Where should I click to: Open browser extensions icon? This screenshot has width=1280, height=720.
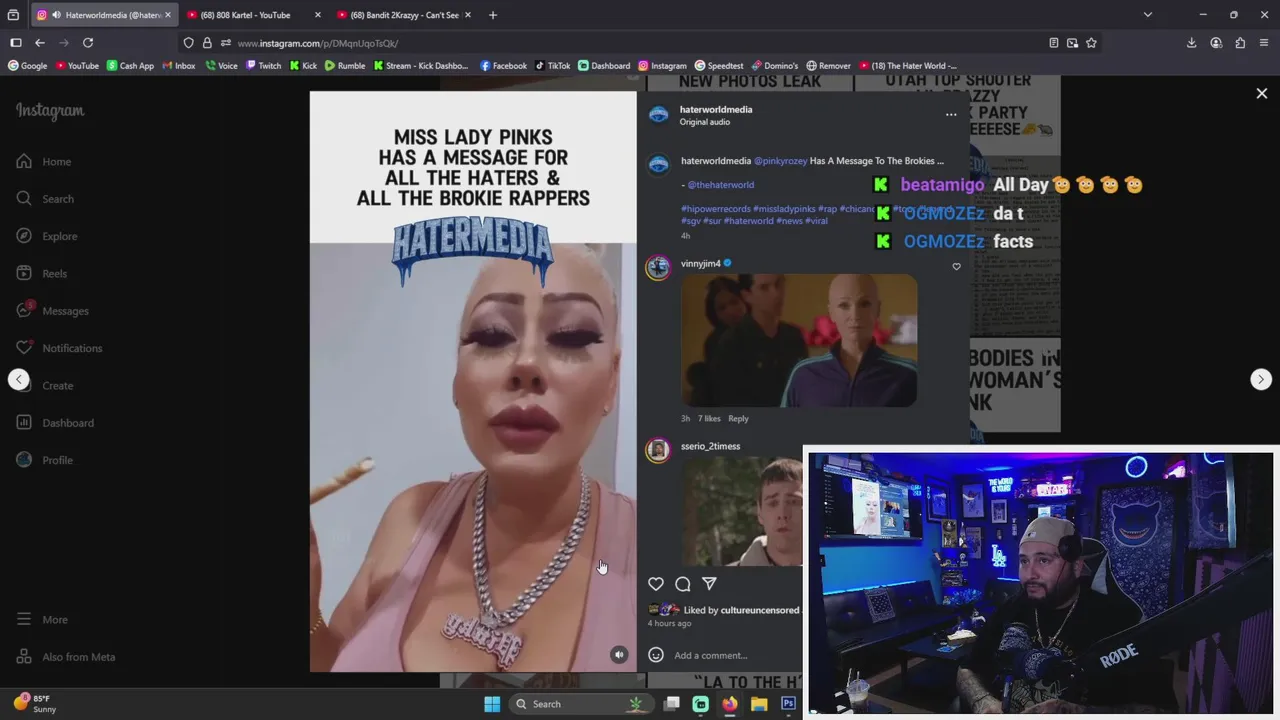tap(1240, 43)
